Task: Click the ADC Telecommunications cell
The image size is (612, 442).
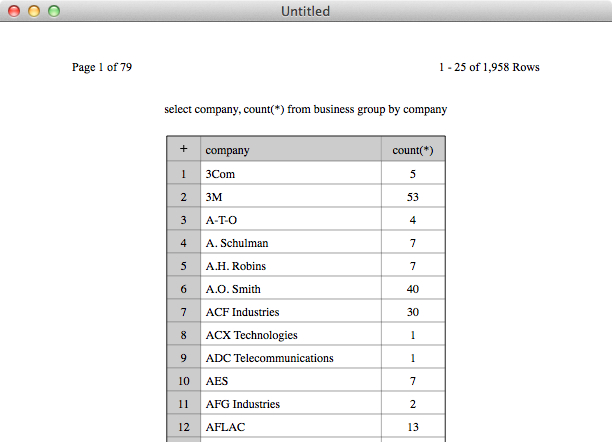Action: [x=290, y=358]
